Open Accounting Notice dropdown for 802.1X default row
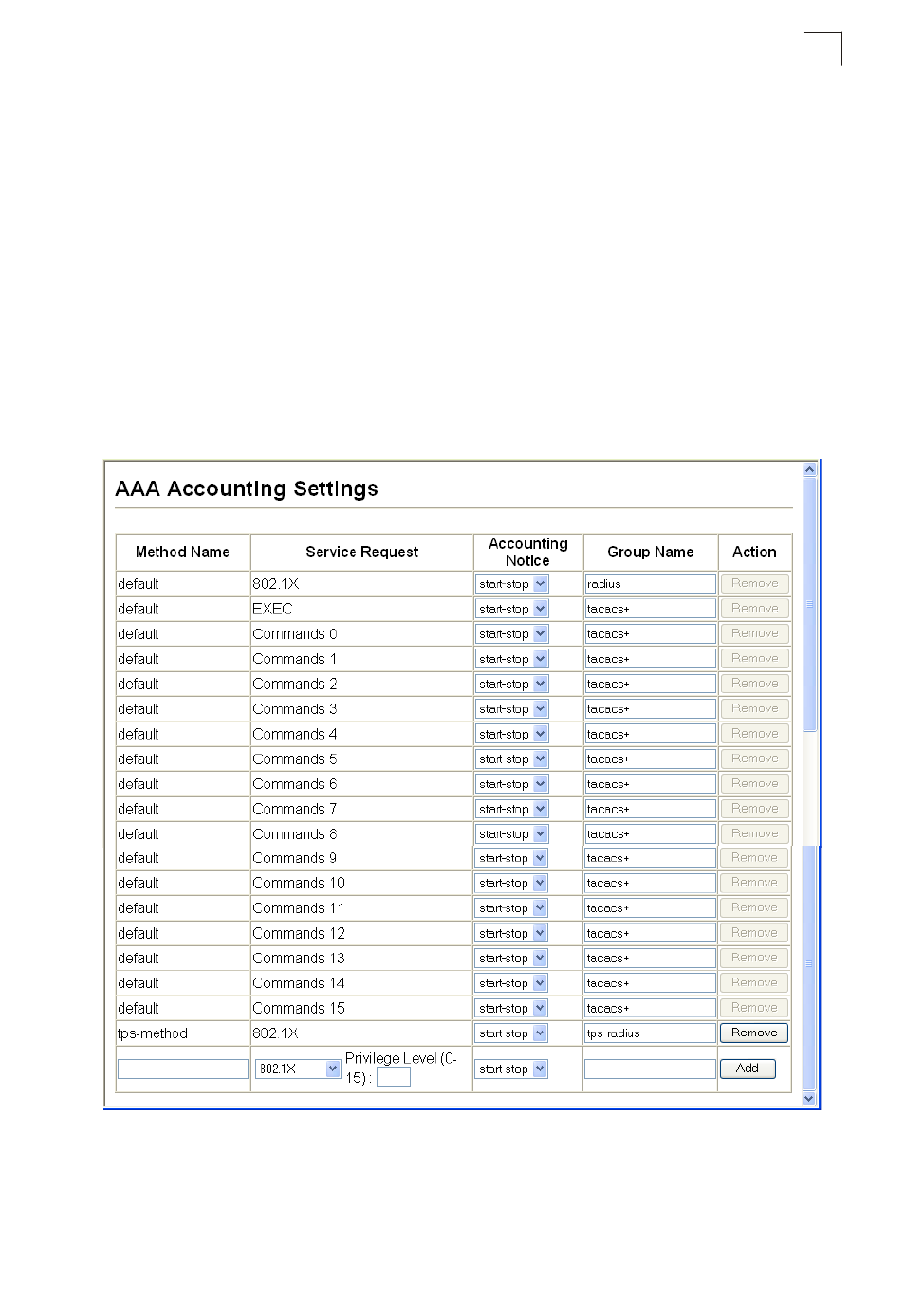 click(x=512, y=584)
